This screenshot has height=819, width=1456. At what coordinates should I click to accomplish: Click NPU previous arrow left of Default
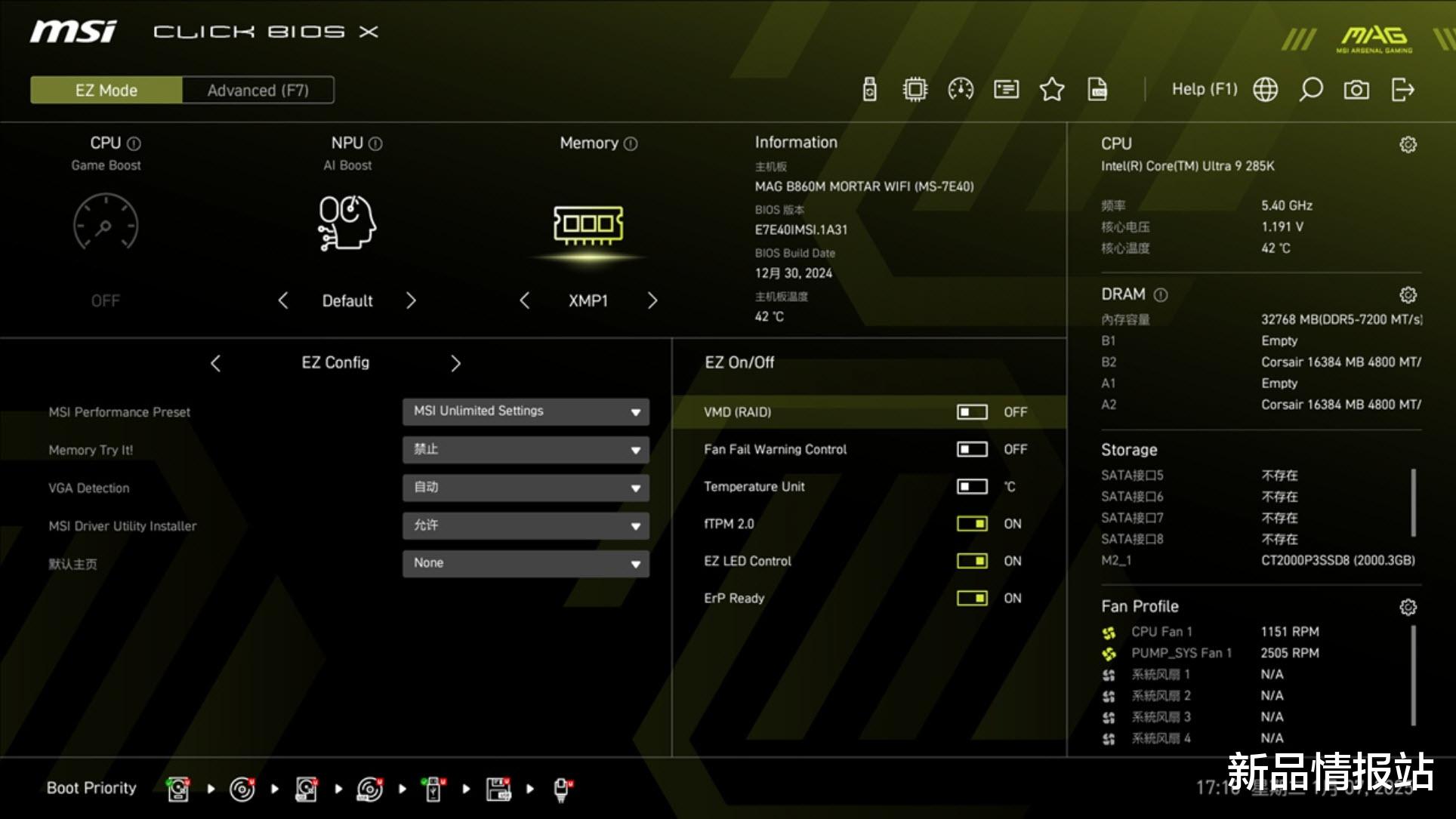(283, 300)
